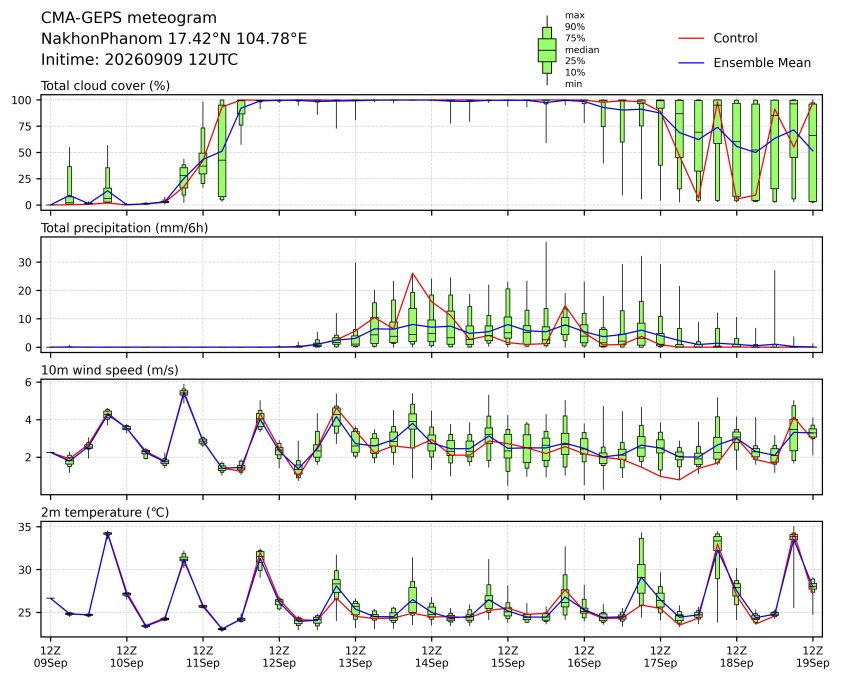Screen dimensions: 841x680
Task: Click the blue Ensemble Mean legend line
Action: pyautogui.click(x=691, y=63)
